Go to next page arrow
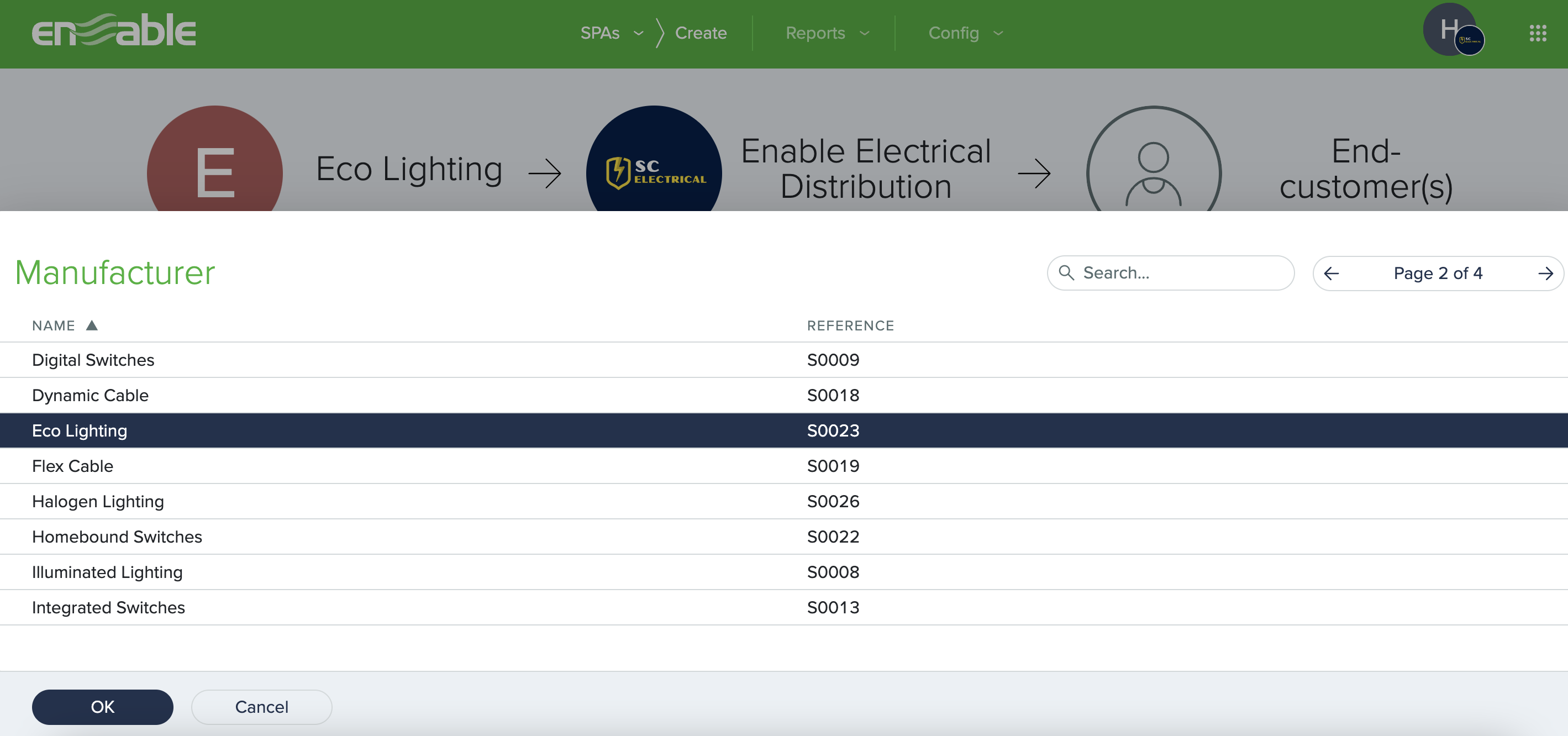The height and width of the screenshot is (736, 1568). [1545, 274]
